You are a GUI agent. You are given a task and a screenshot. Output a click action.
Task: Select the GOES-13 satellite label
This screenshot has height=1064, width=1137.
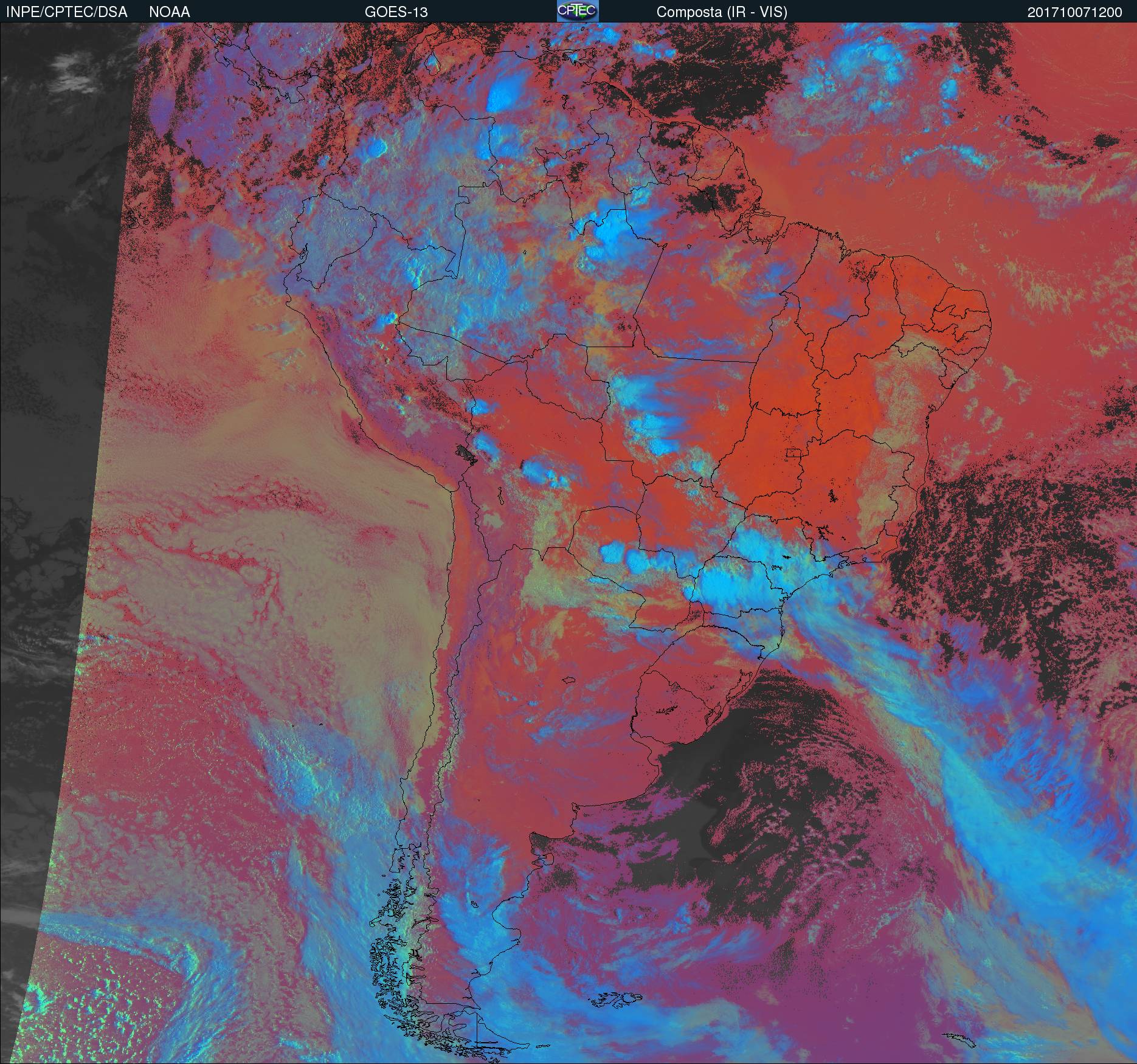point(396,12)
